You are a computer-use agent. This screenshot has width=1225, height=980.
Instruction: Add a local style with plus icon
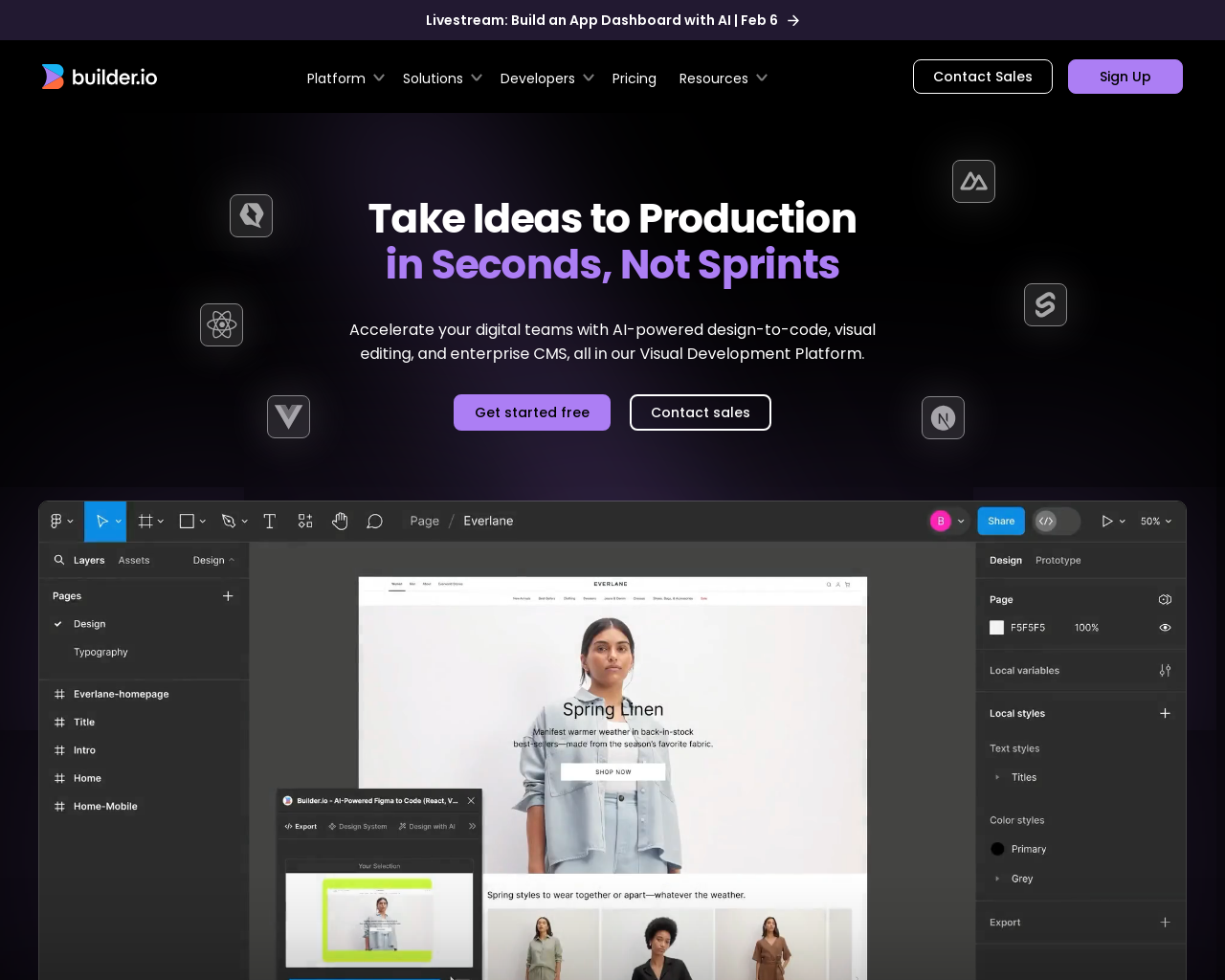pos(1165,713)
